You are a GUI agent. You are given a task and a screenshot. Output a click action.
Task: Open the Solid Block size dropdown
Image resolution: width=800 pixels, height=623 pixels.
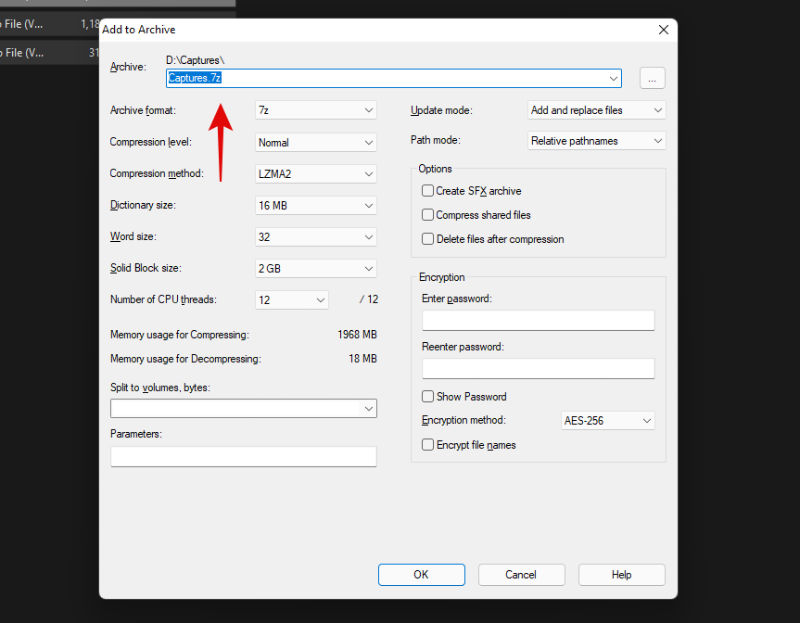tap(316, 268)
